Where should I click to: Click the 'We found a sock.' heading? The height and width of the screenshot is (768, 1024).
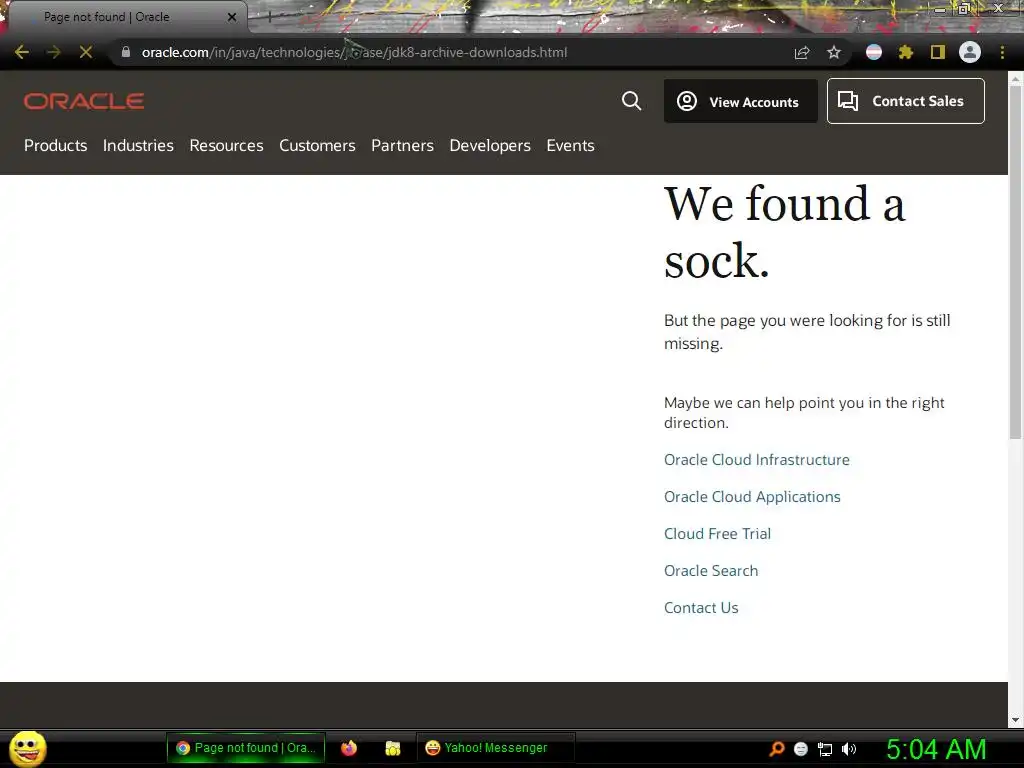coord(785,232)
